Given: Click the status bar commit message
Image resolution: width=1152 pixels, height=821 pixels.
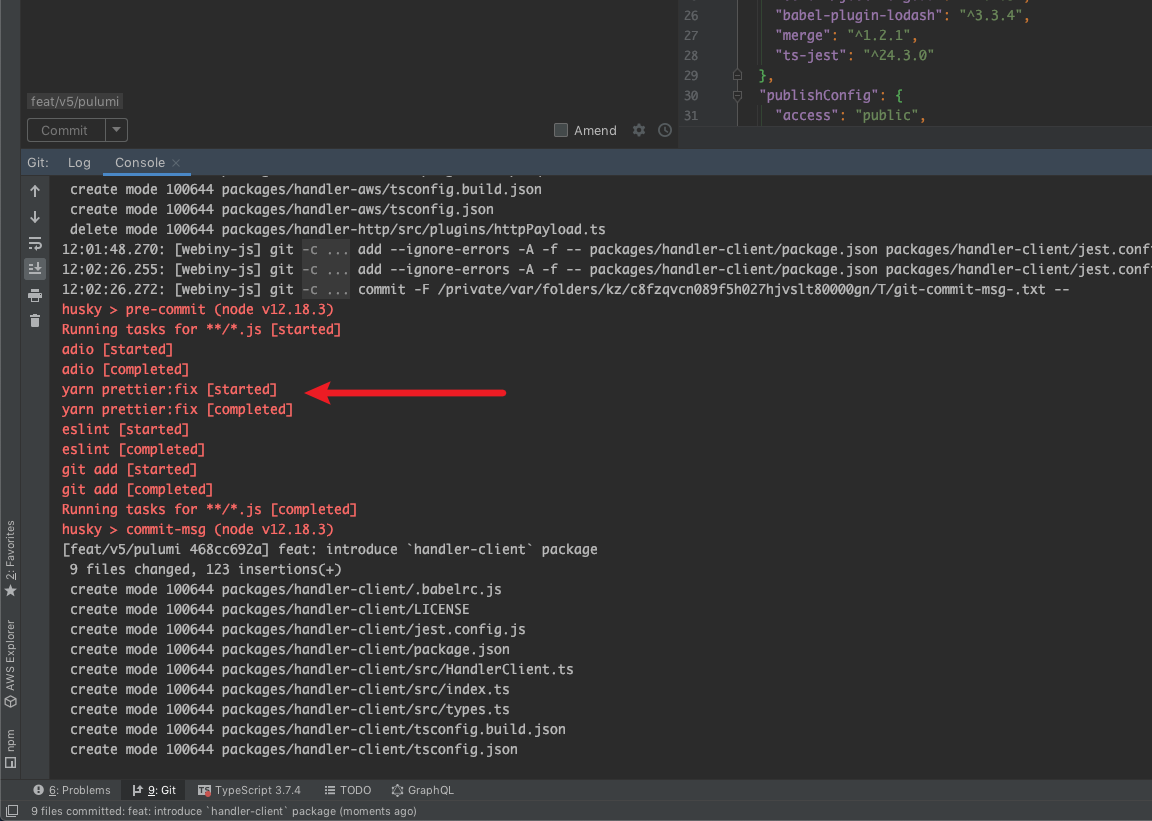Looking at the screenshot, I should pyautogui.click(x=223, y=811).
